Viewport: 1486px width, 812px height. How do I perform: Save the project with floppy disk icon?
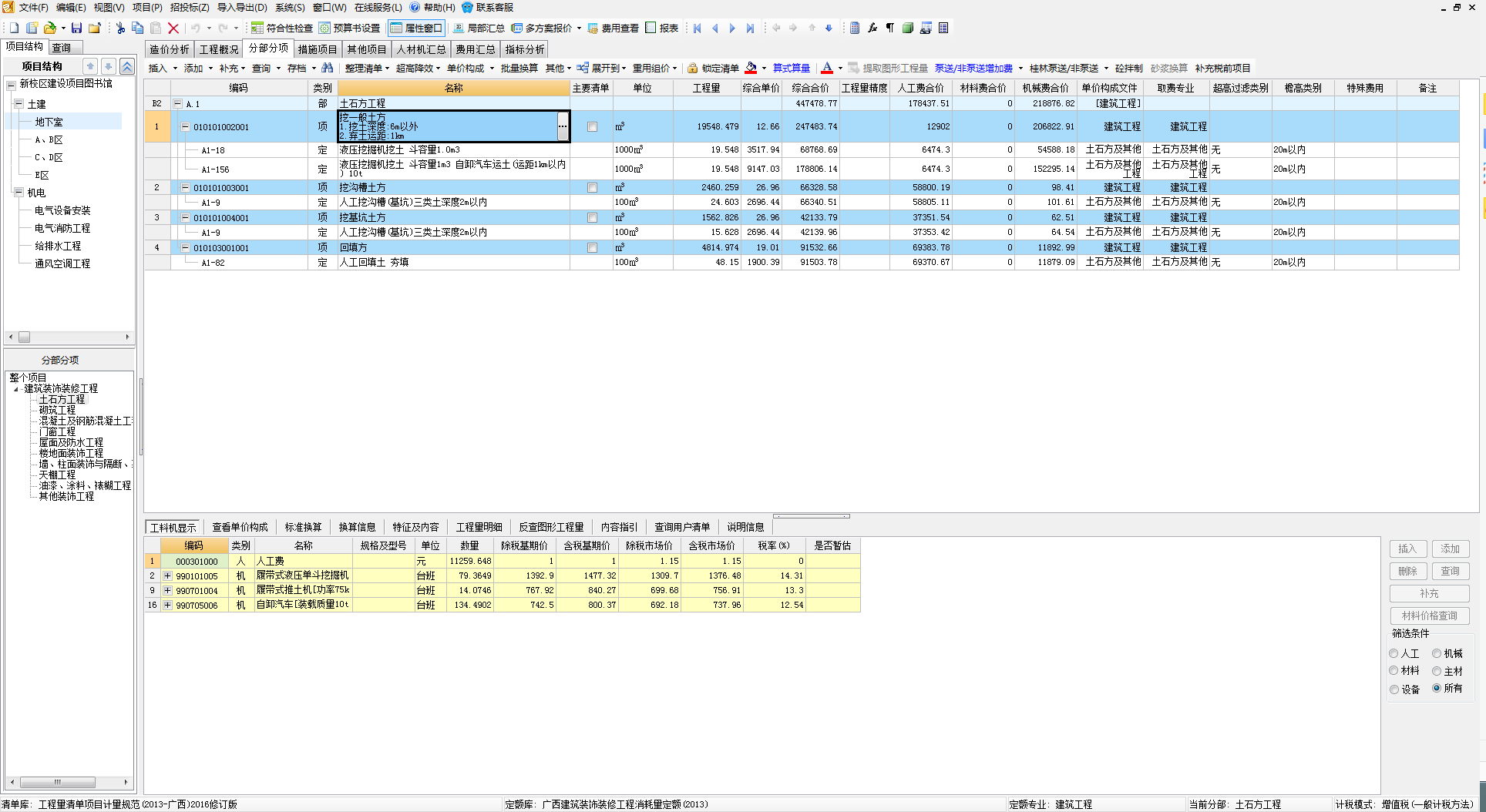76,29
